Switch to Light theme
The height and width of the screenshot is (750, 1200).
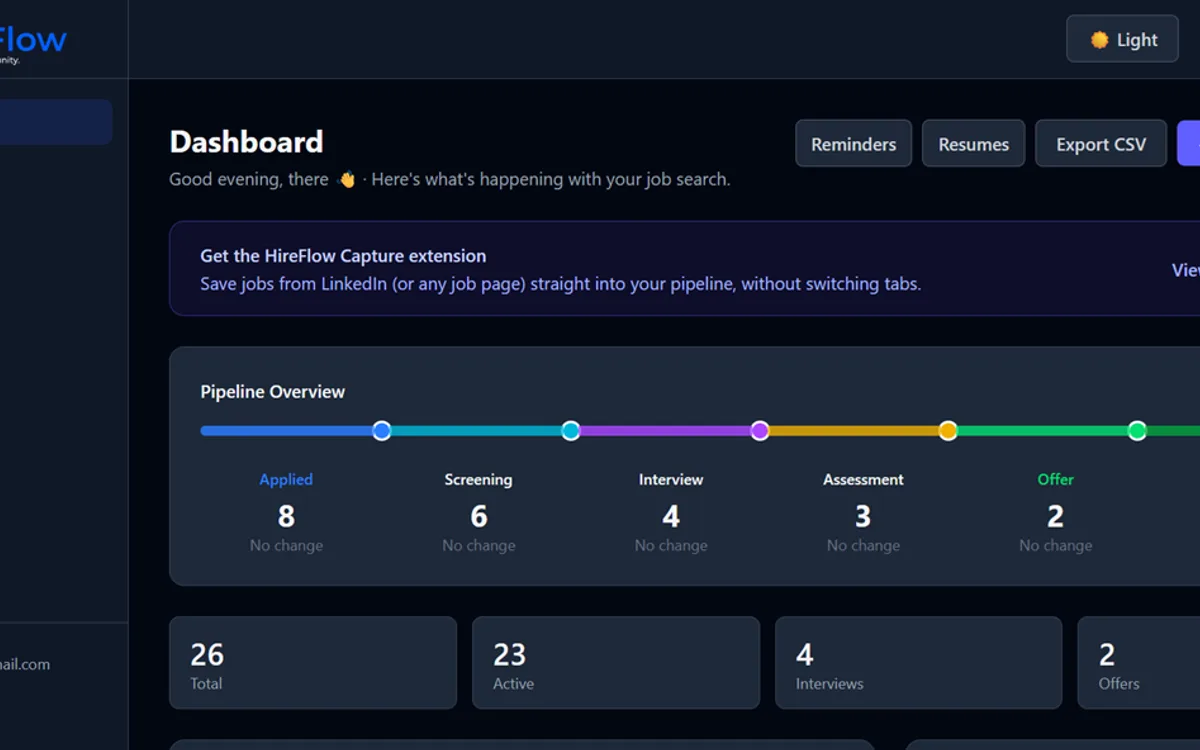point(1122,39)
